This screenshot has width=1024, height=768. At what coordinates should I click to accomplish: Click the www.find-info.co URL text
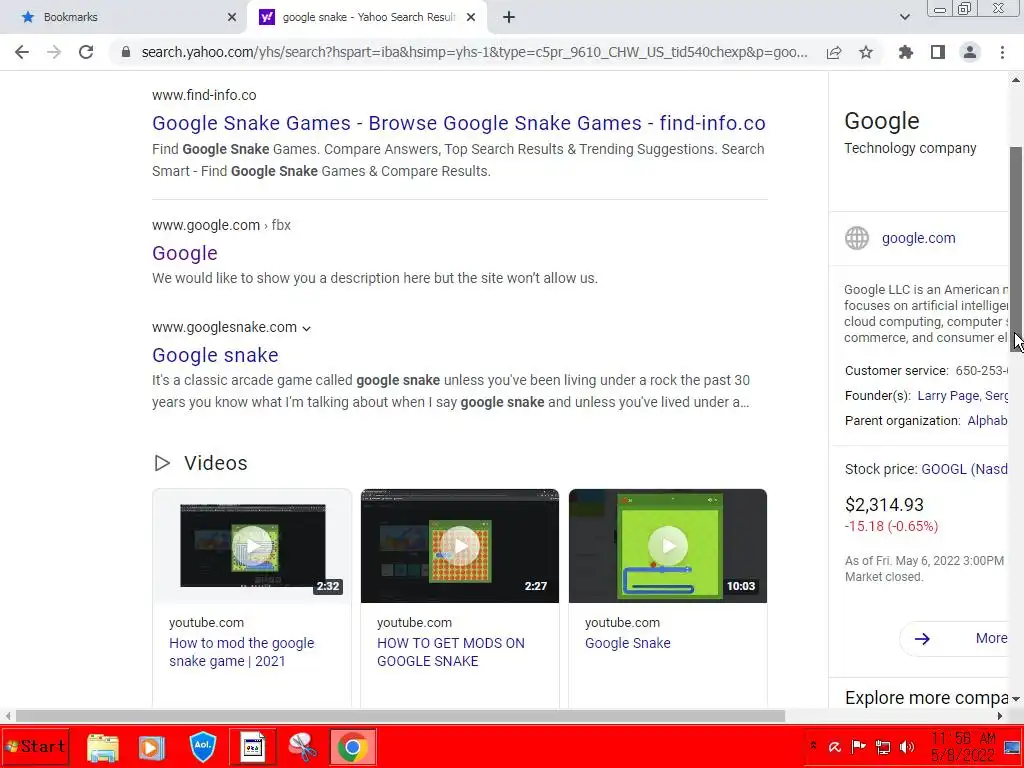[204, 95]
